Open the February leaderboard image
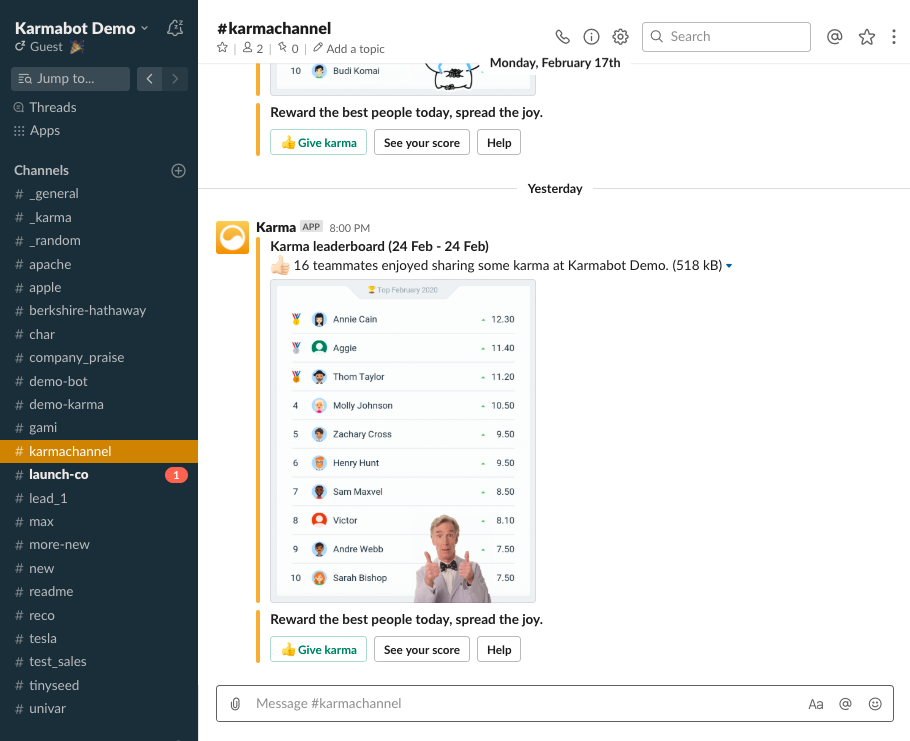This screenshot has height=741, width=910. [403, 441]
